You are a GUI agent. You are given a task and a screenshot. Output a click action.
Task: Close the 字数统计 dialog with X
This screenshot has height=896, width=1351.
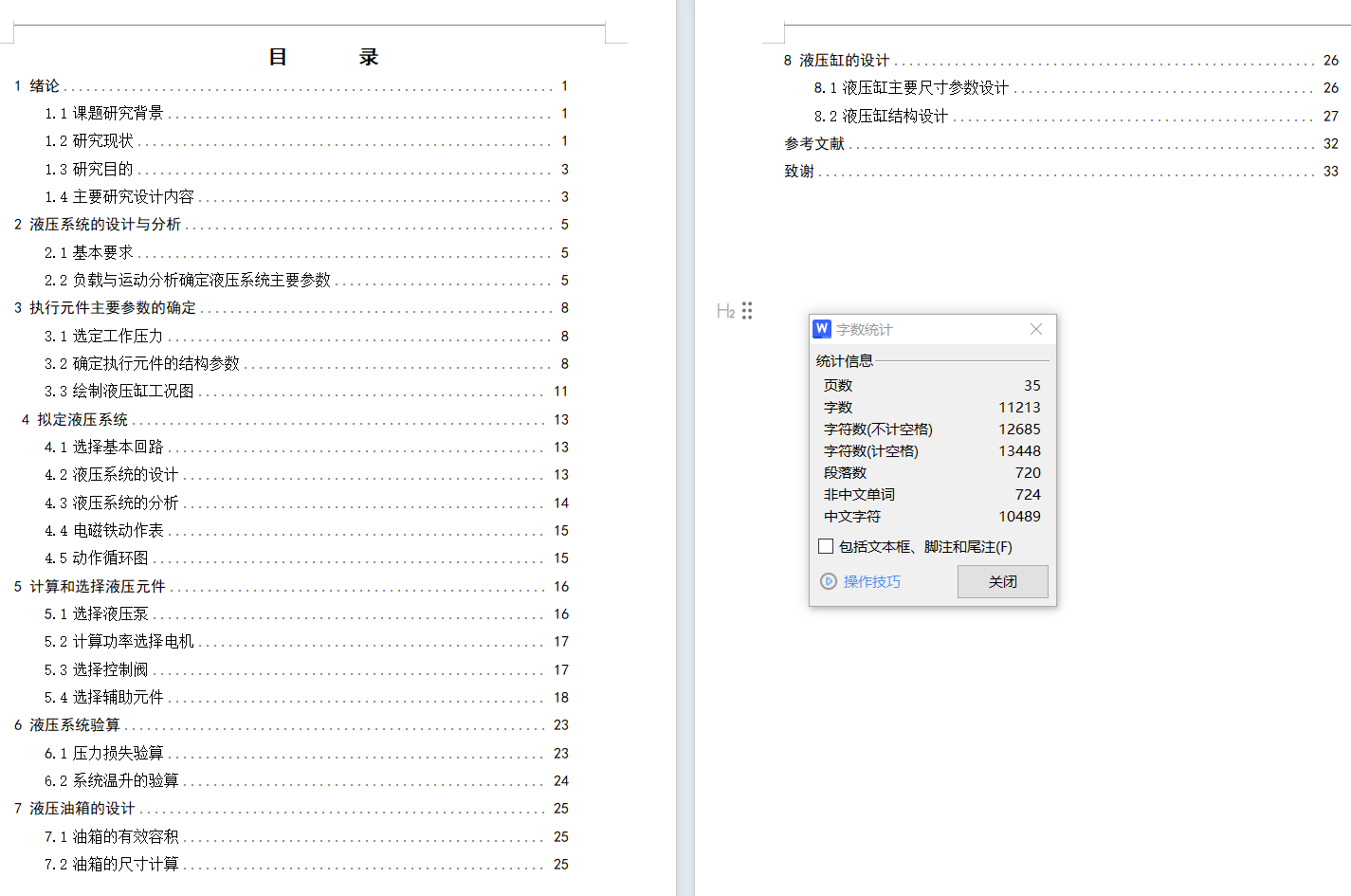(1035, 329)
